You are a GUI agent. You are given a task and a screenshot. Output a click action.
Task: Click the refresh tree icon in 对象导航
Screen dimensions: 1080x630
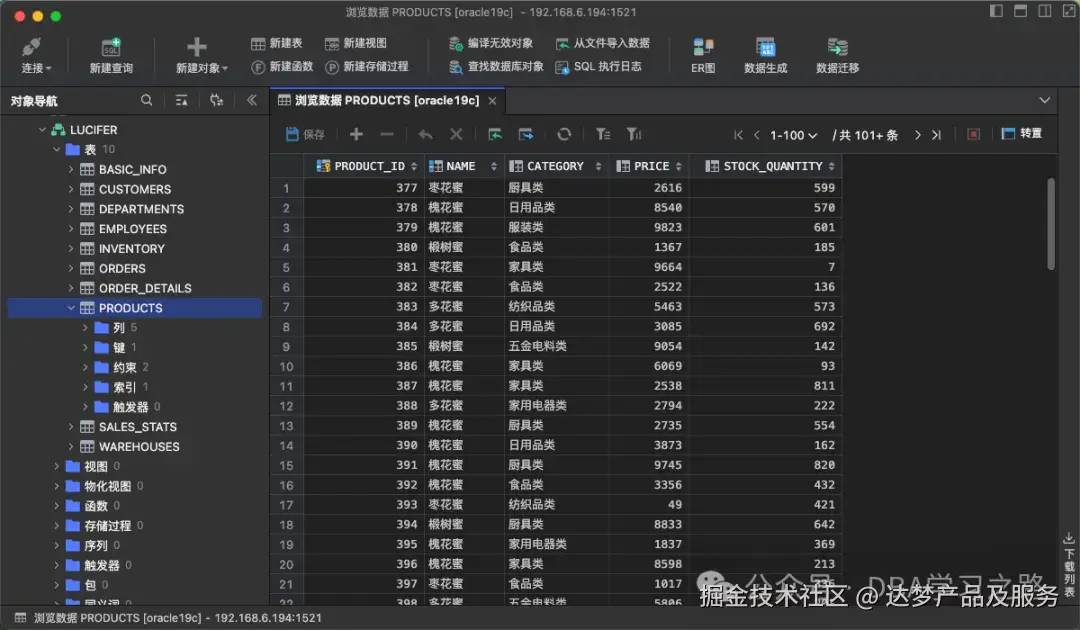pyautogui.click(x=216, y=101)
